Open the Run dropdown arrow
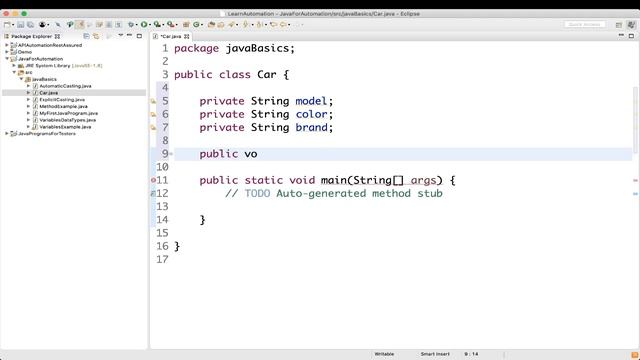This screenshot has height=360, width=640. click(150, 25)
